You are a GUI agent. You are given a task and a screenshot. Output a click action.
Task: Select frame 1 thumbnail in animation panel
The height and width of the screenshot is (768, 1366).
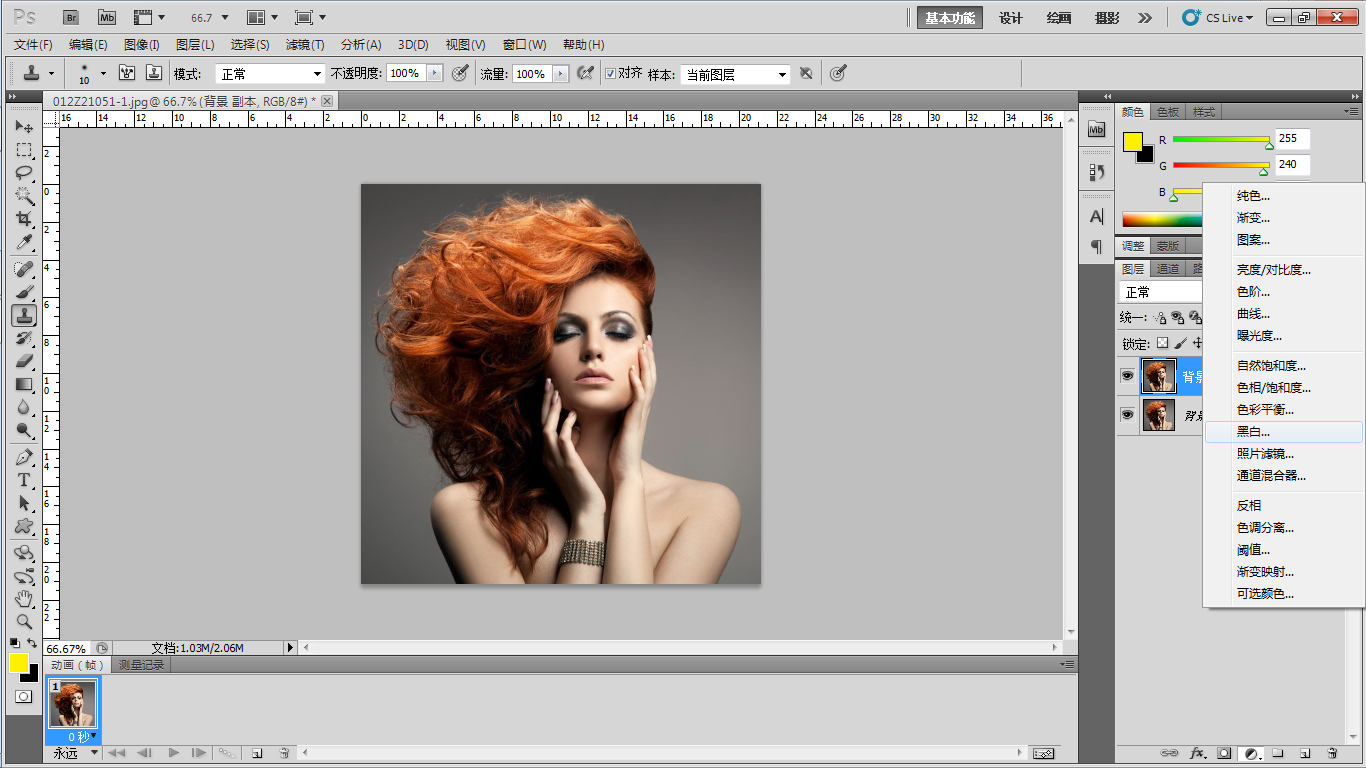coord(73,705)
